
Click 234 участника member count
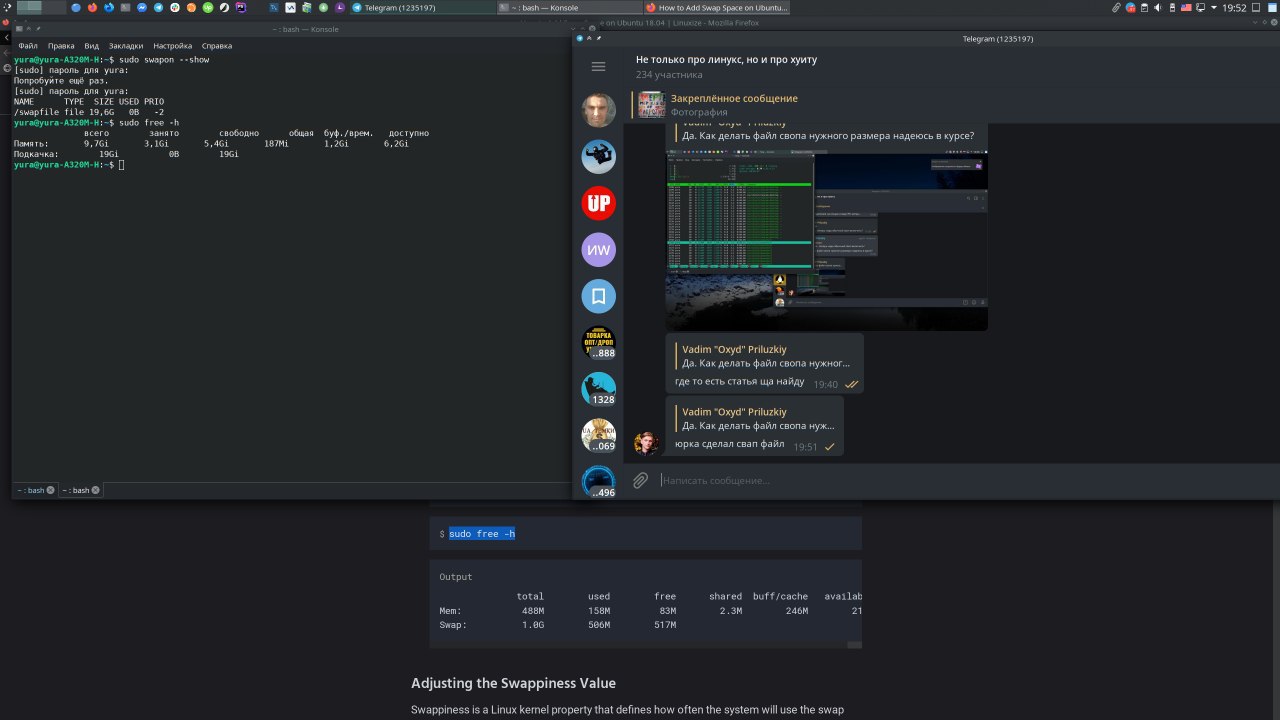669,75
